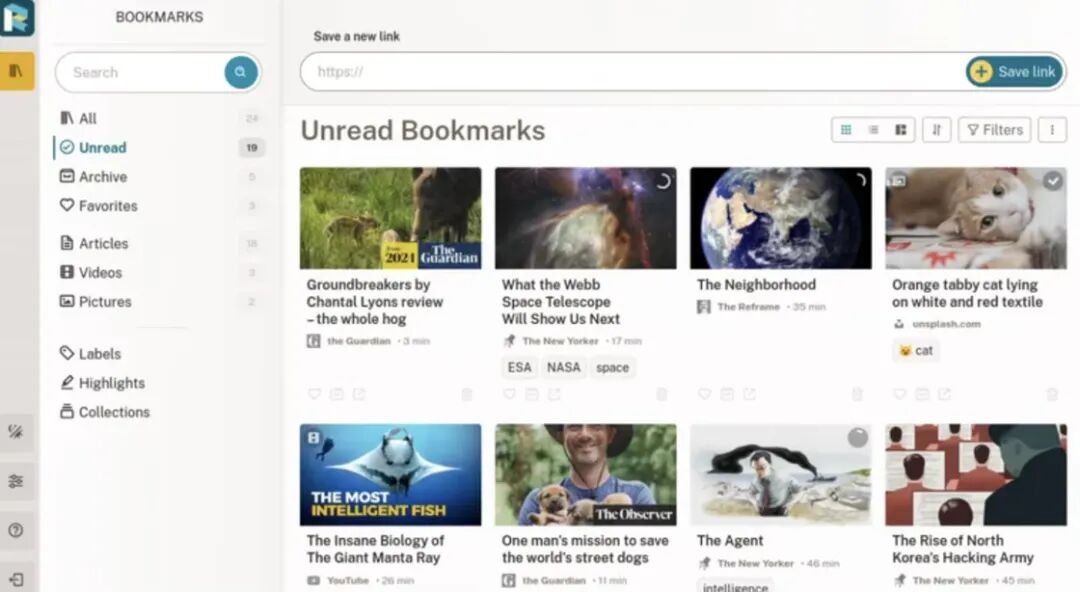Click the Guardian hog thumbnail image

(391, 218)
